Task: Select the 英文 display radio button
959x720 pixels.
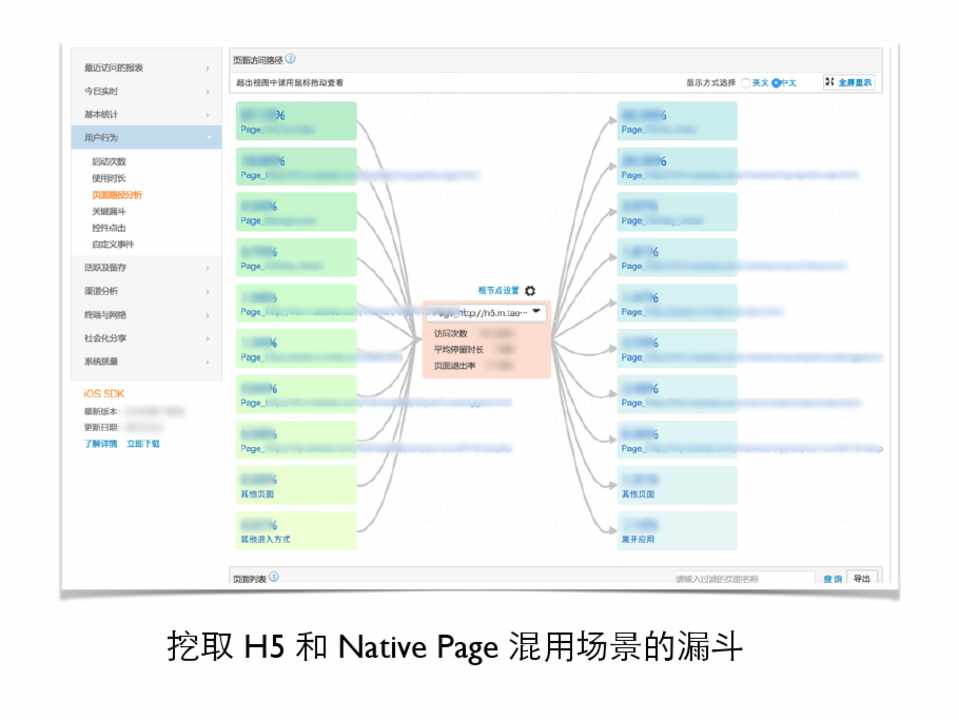Action: pyautogui.click(x=746, y=83)
